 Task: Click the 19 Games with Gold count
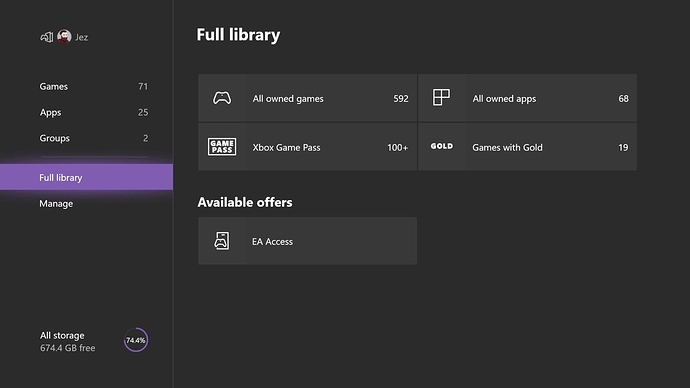[623, 147]
